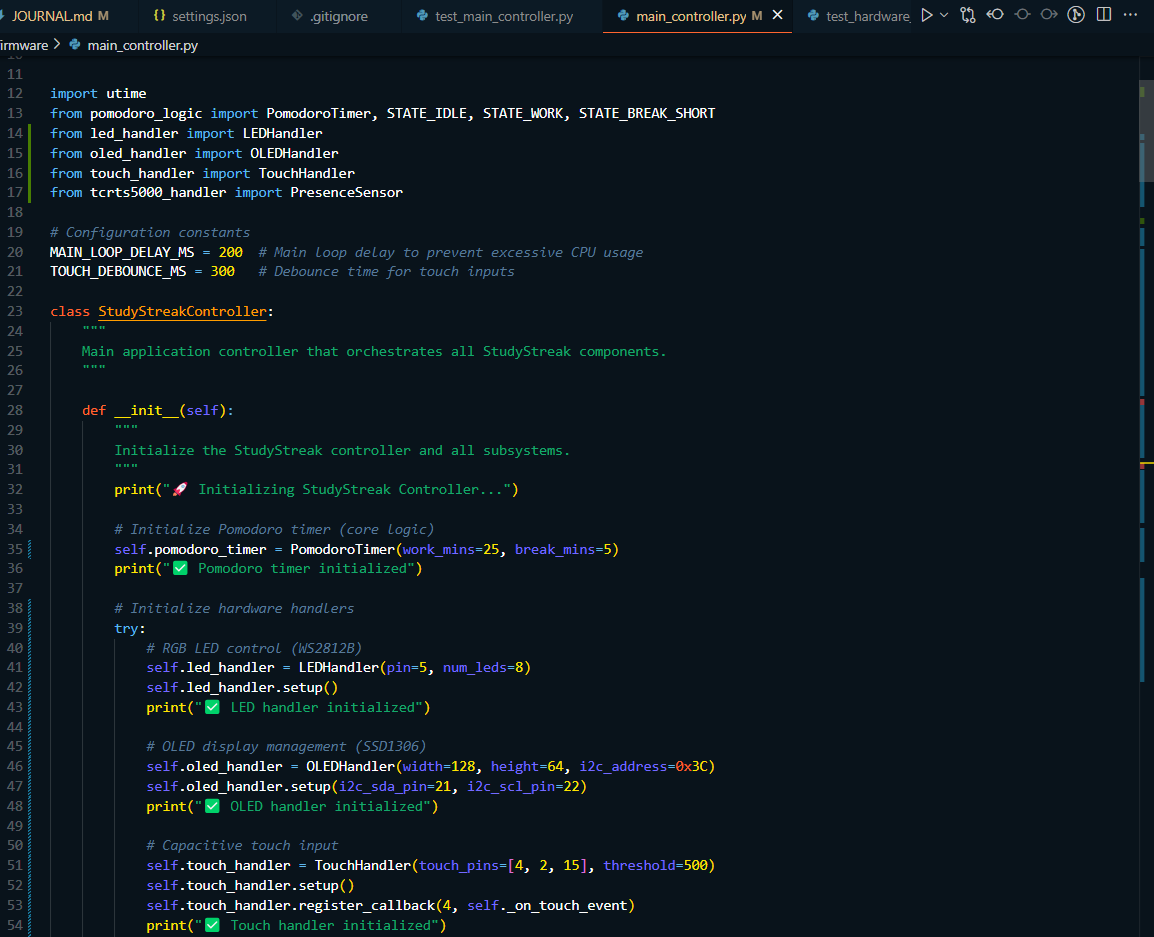The width and height of the screenshot is (1154, 937).
Task: Open More Actions ellipsis menu
Action: pos(1130,15)
